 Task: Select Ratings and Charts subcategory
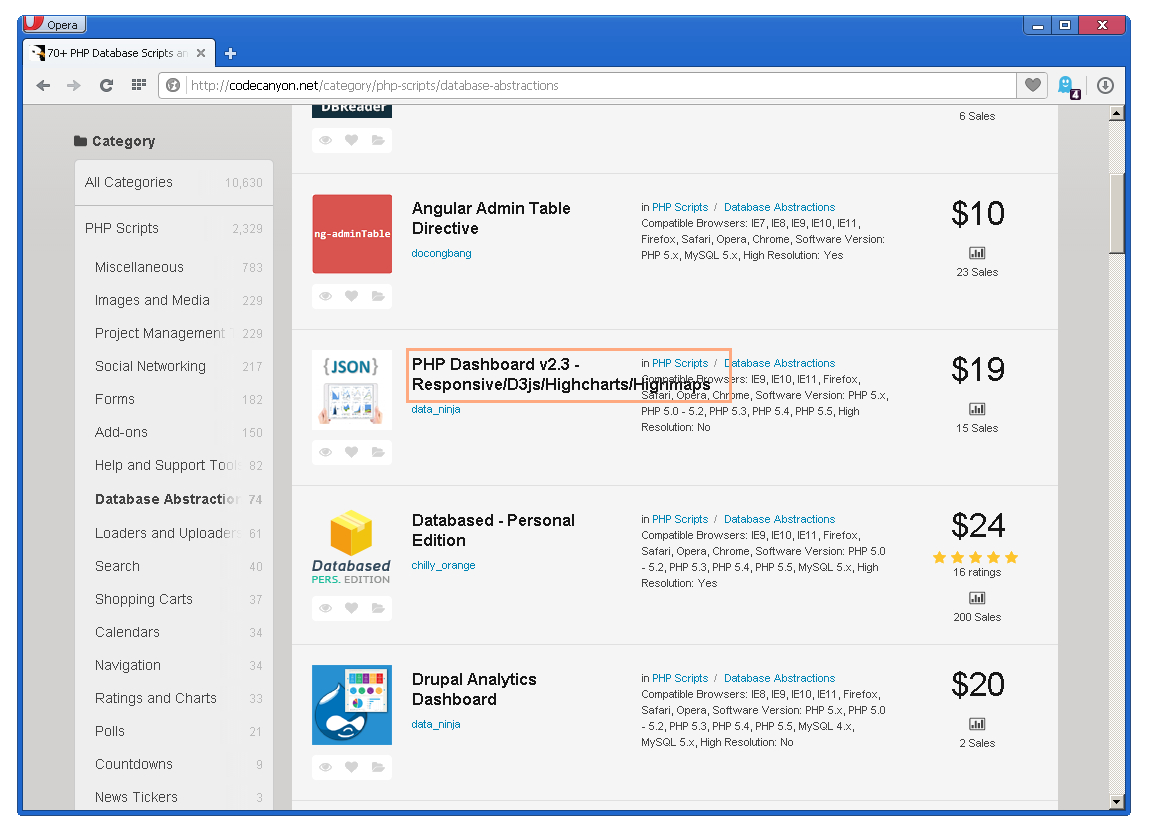tap(174, 698)
